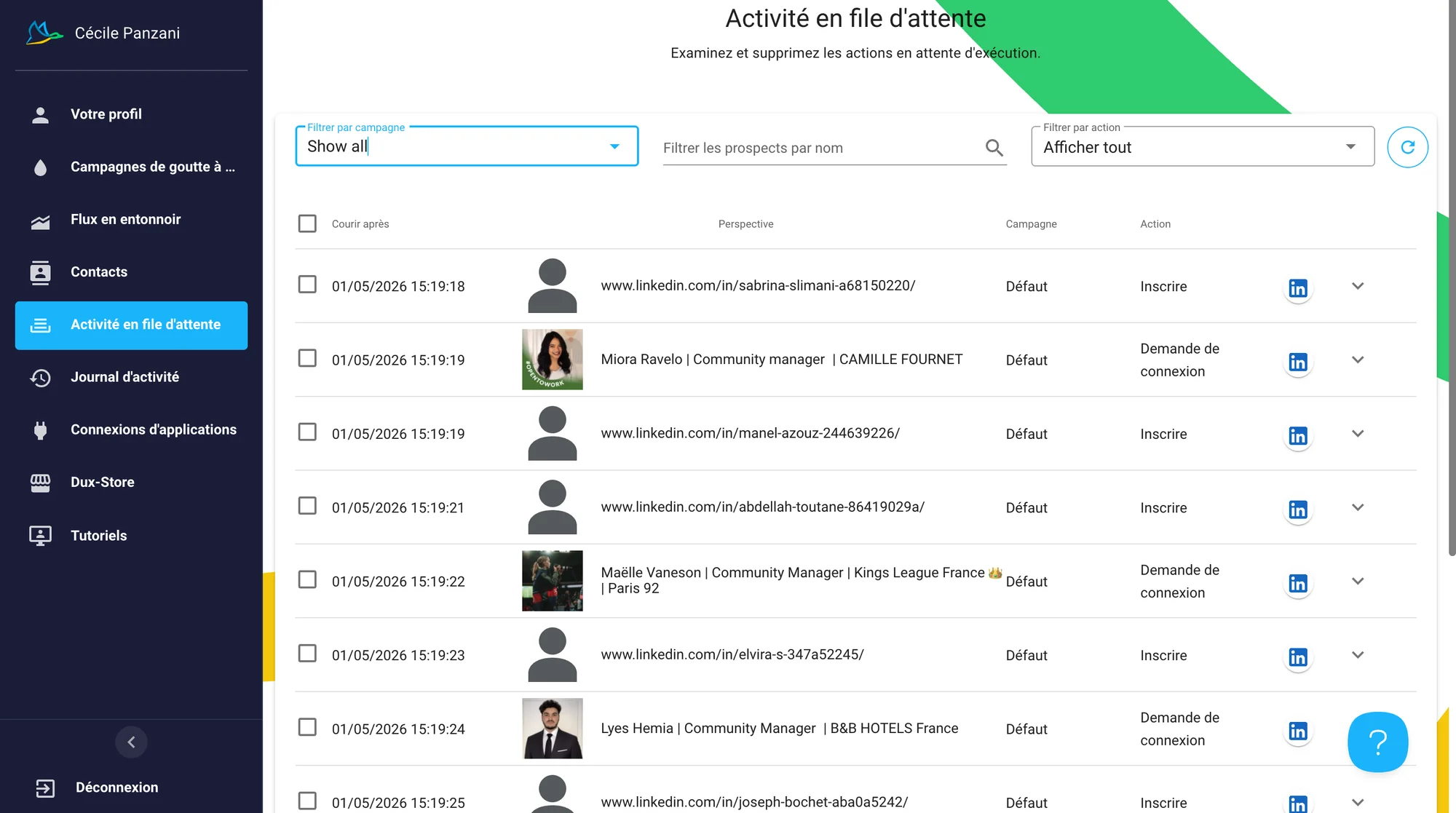Image resolution: width=1456 pixels, height=813 pixels.
Task: Open Campagnes de goutte à menu item
Action: pos(131,167)
